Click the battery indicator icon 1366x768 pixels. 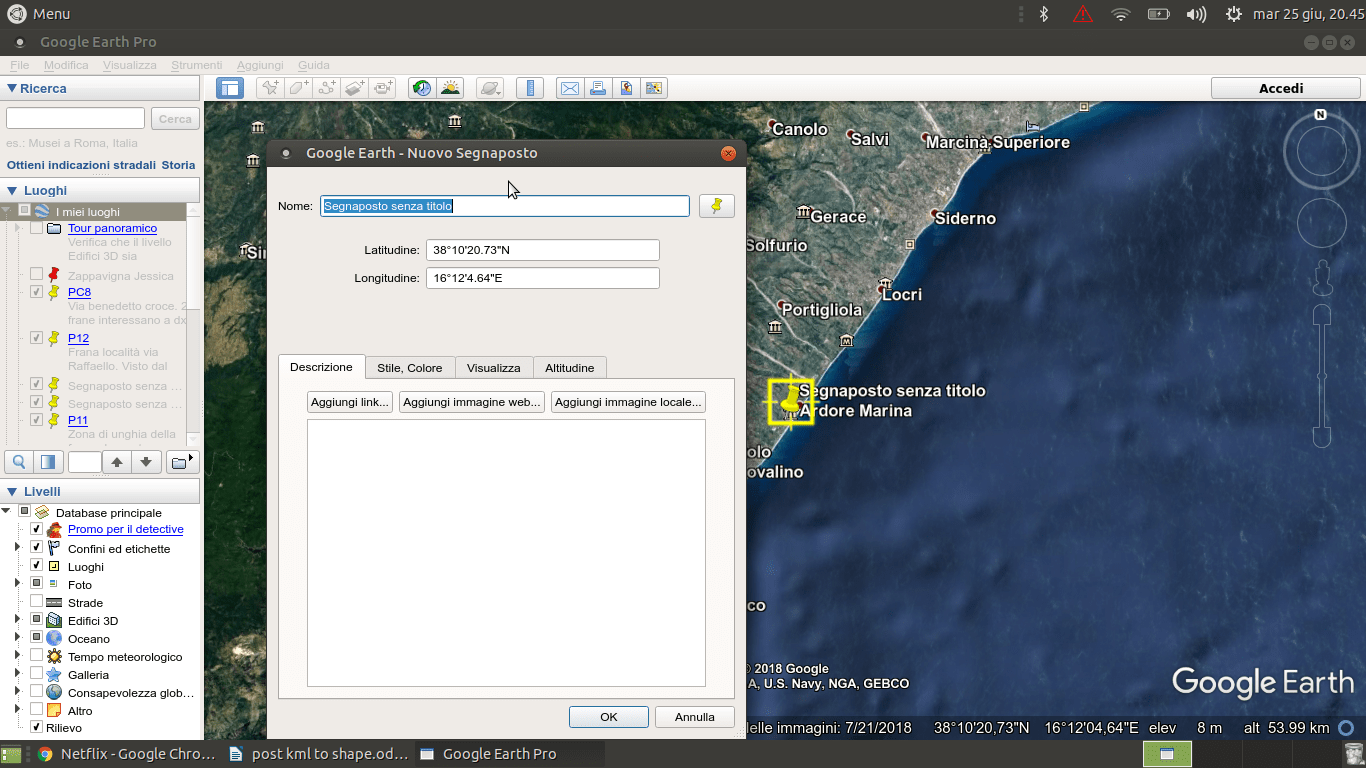1159,14
